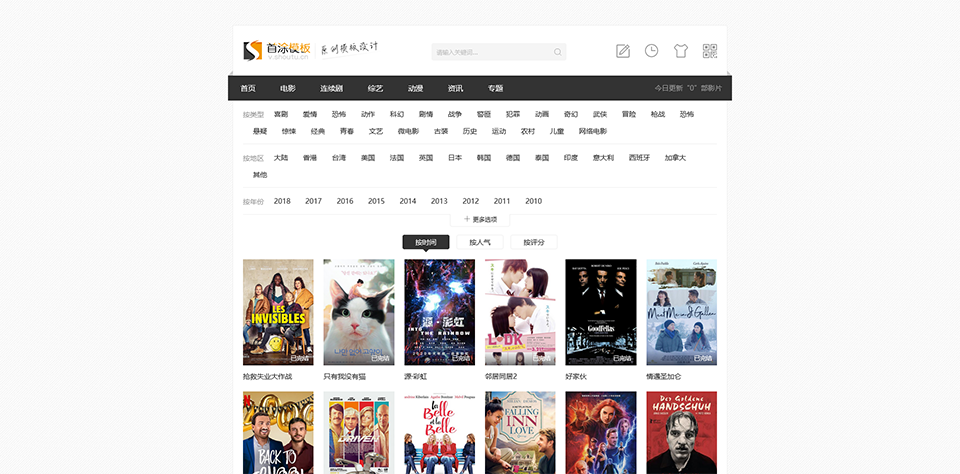Click the title 好家伙
Viewport: 960px width, 474px height.
pos(576,377)
